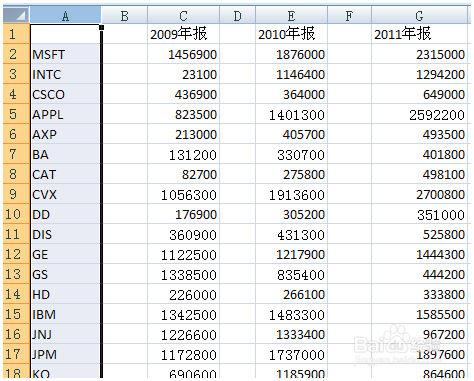Click cell value 1294200
This screenshot has height=381, width=474.
[x=419, y=74]
